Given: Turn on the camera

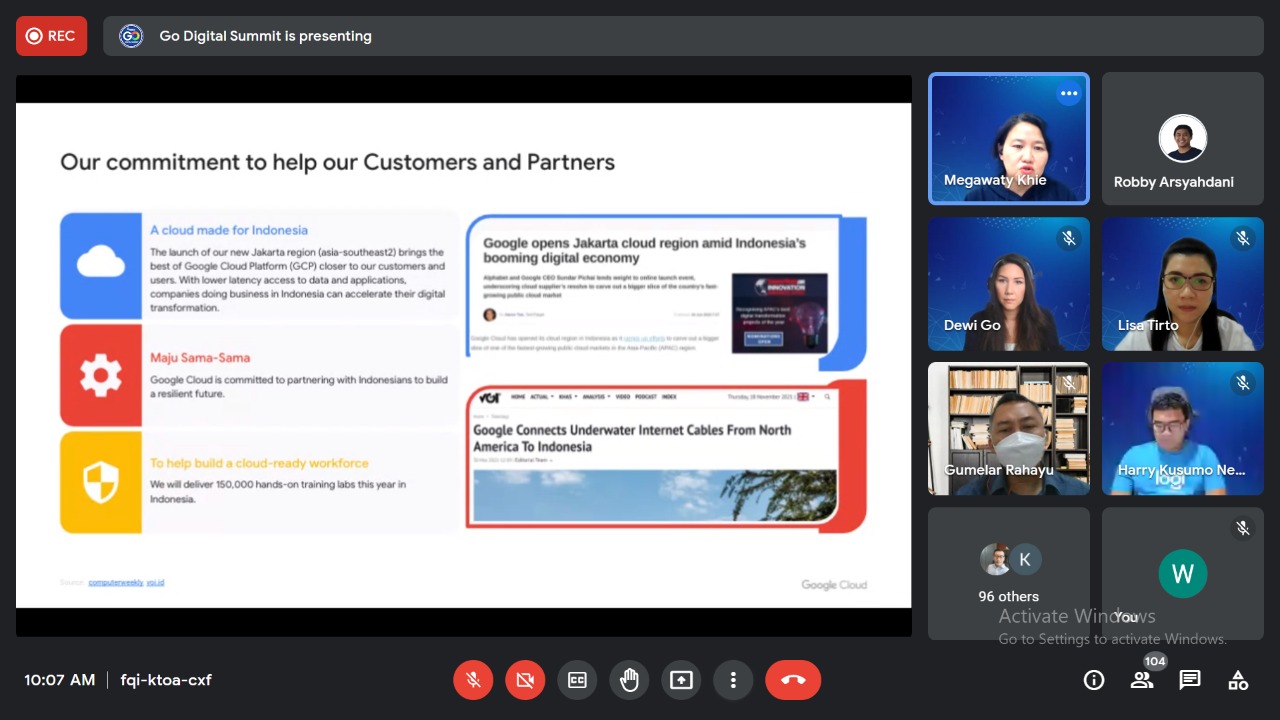Looking at the screenshot, I should 525,680.
